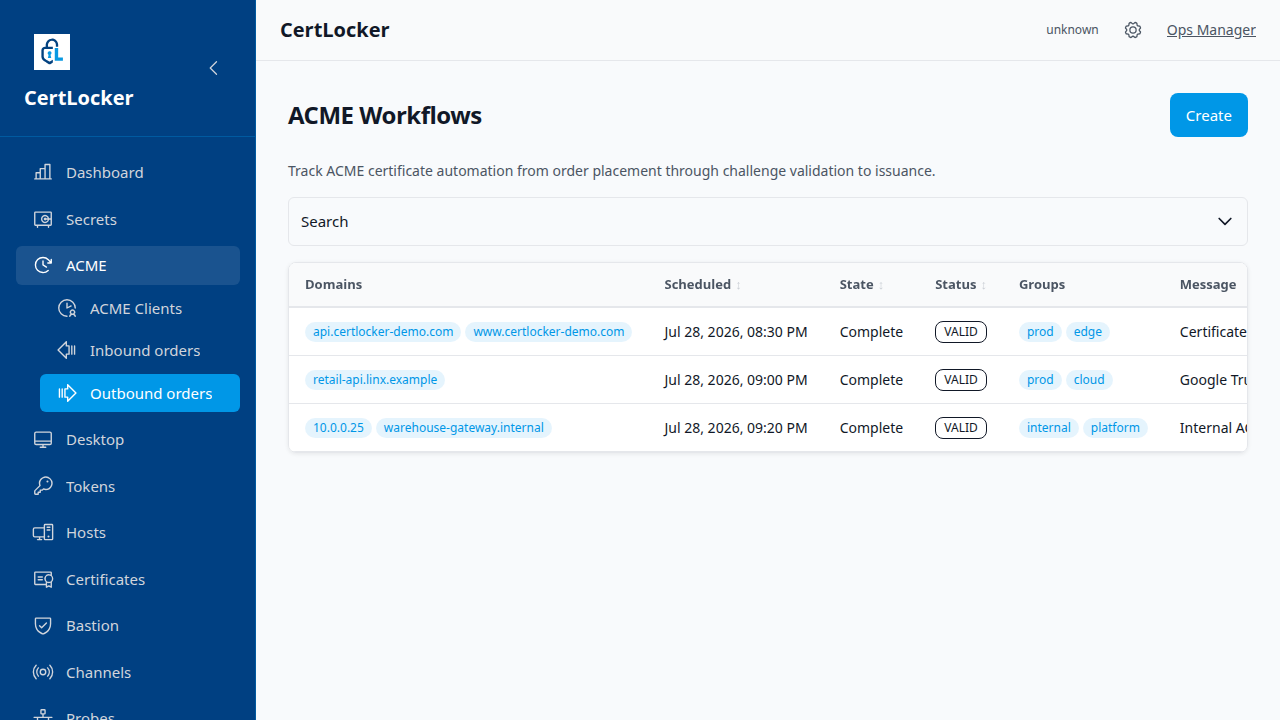Click Jul 28, 2026, 09:20 PM cell

pos(736,427)
